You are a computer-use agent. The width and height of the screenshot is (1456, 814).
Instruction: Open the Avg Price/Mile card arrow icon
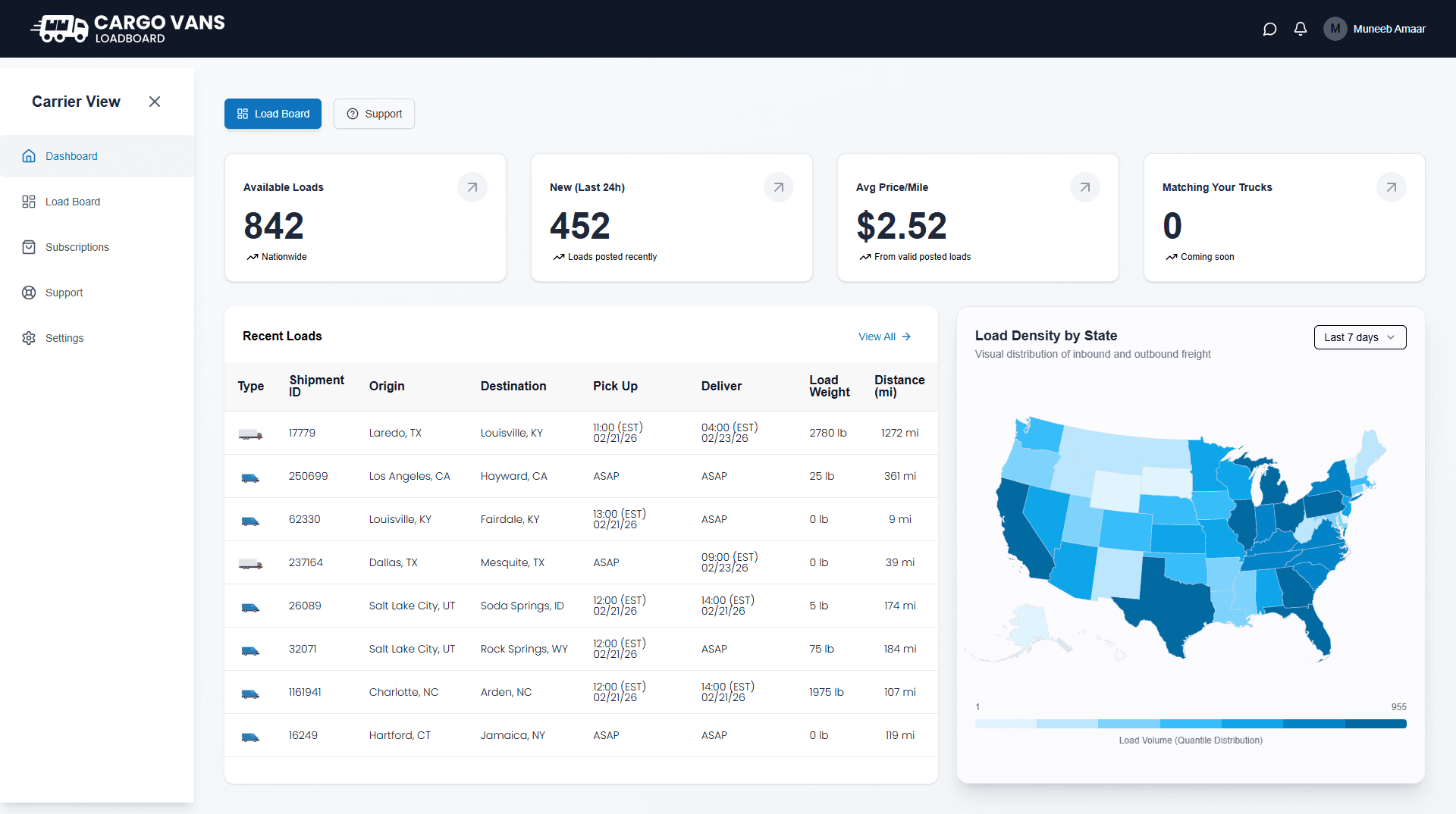[x=1084, y=187]
